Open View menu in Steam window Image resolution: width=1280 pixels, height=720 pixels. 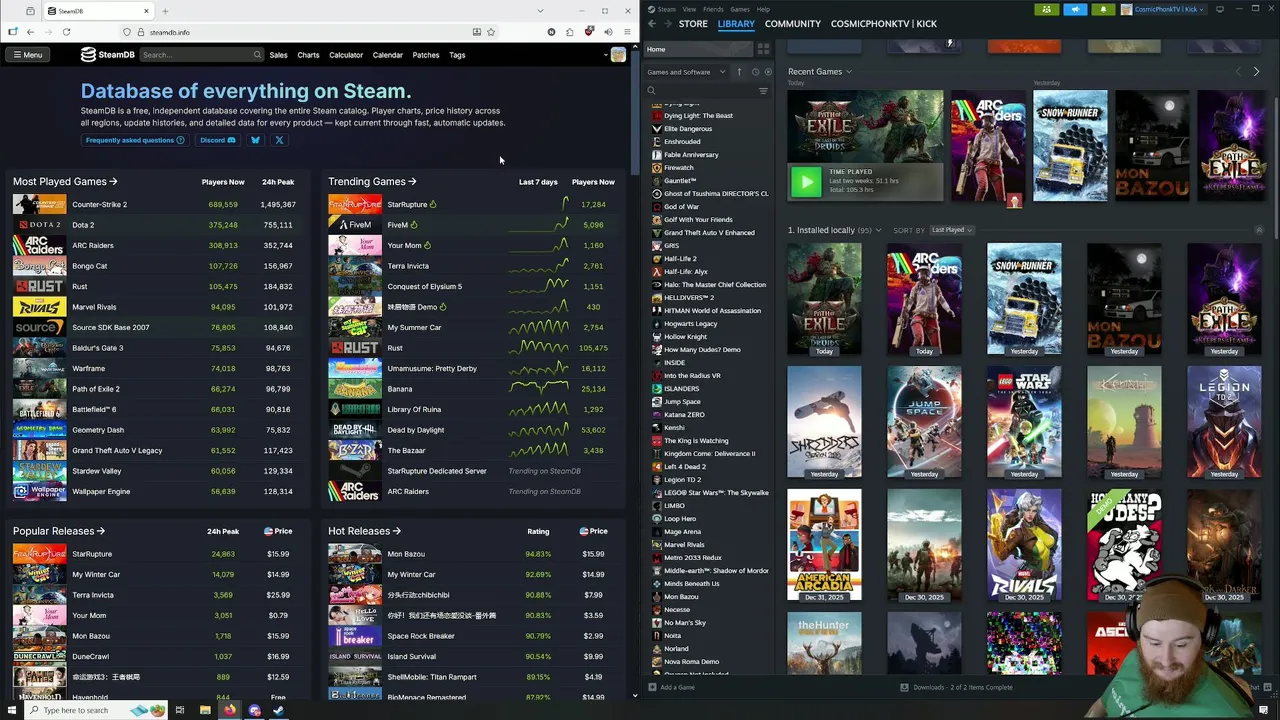click(x=689, y=9)
